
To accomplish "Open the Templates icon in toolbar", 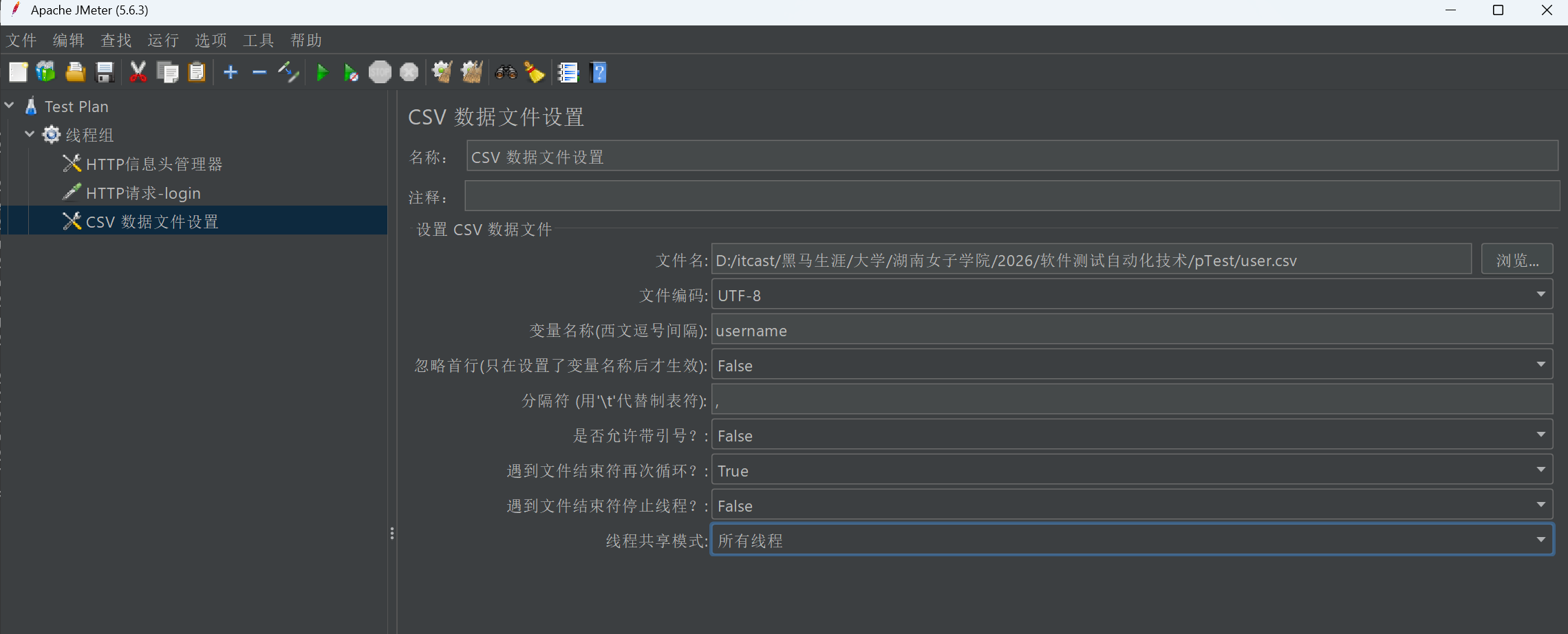I will pyautogui.click(x=46, y=72).
